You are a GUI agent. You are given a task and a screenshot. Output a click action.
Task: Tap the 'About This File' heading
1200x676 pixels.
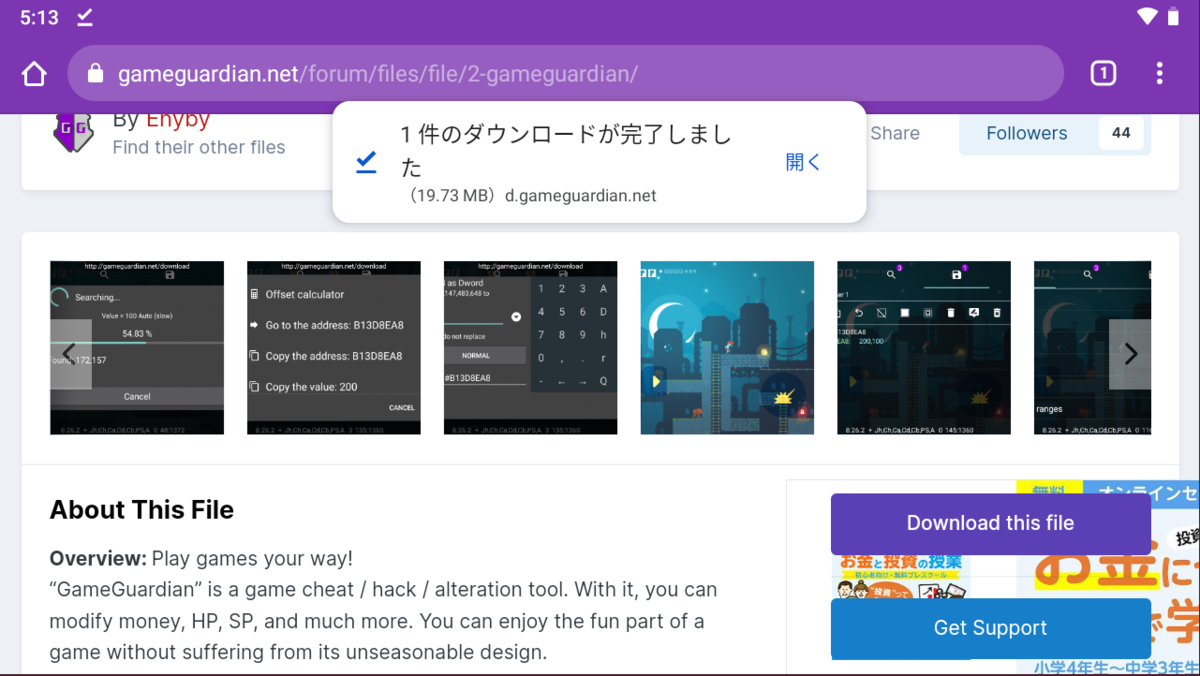point(142,510)
